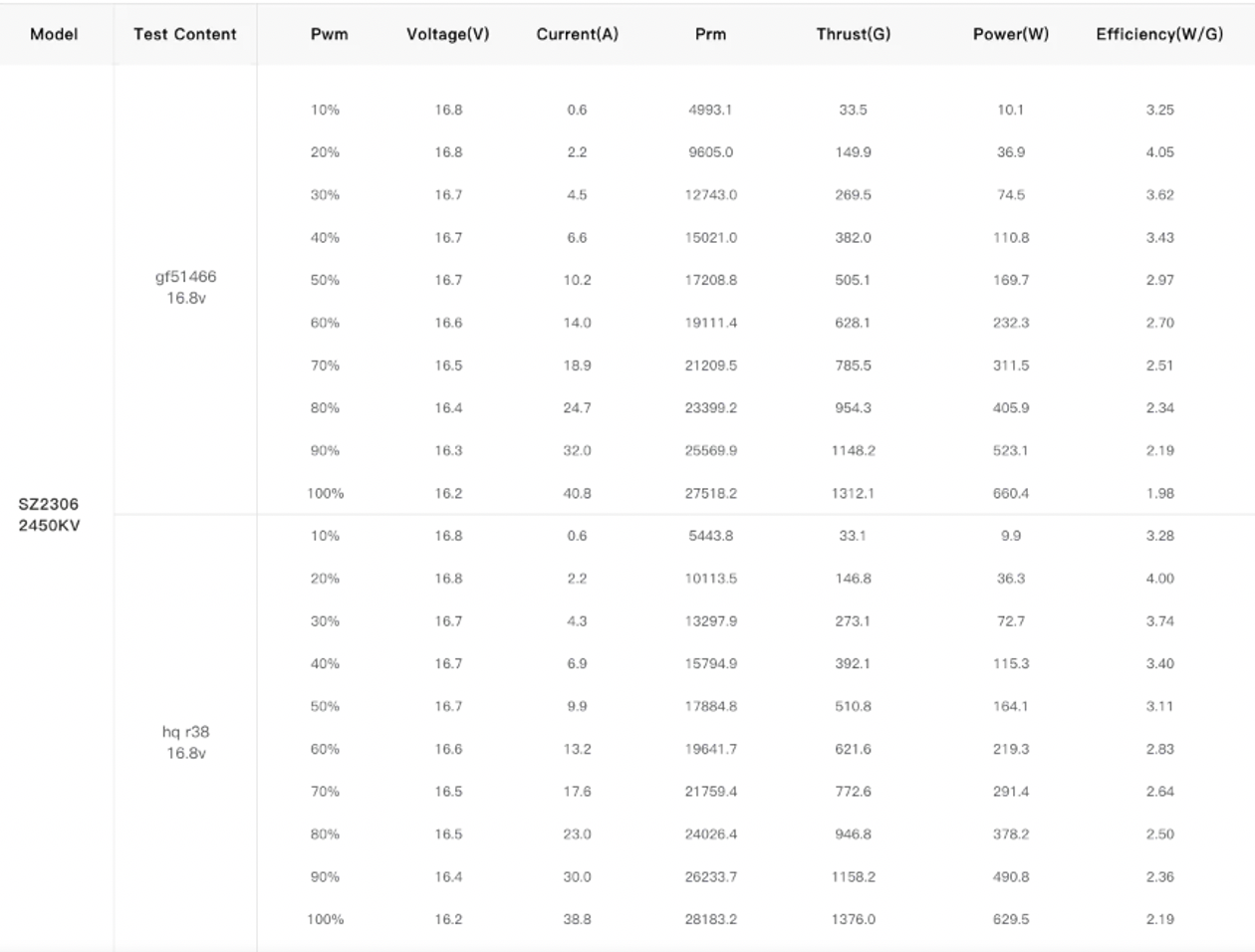Select the hq r38 16.8v test content cell
This screenshot has height=952, width=1255.
(185, 742)
